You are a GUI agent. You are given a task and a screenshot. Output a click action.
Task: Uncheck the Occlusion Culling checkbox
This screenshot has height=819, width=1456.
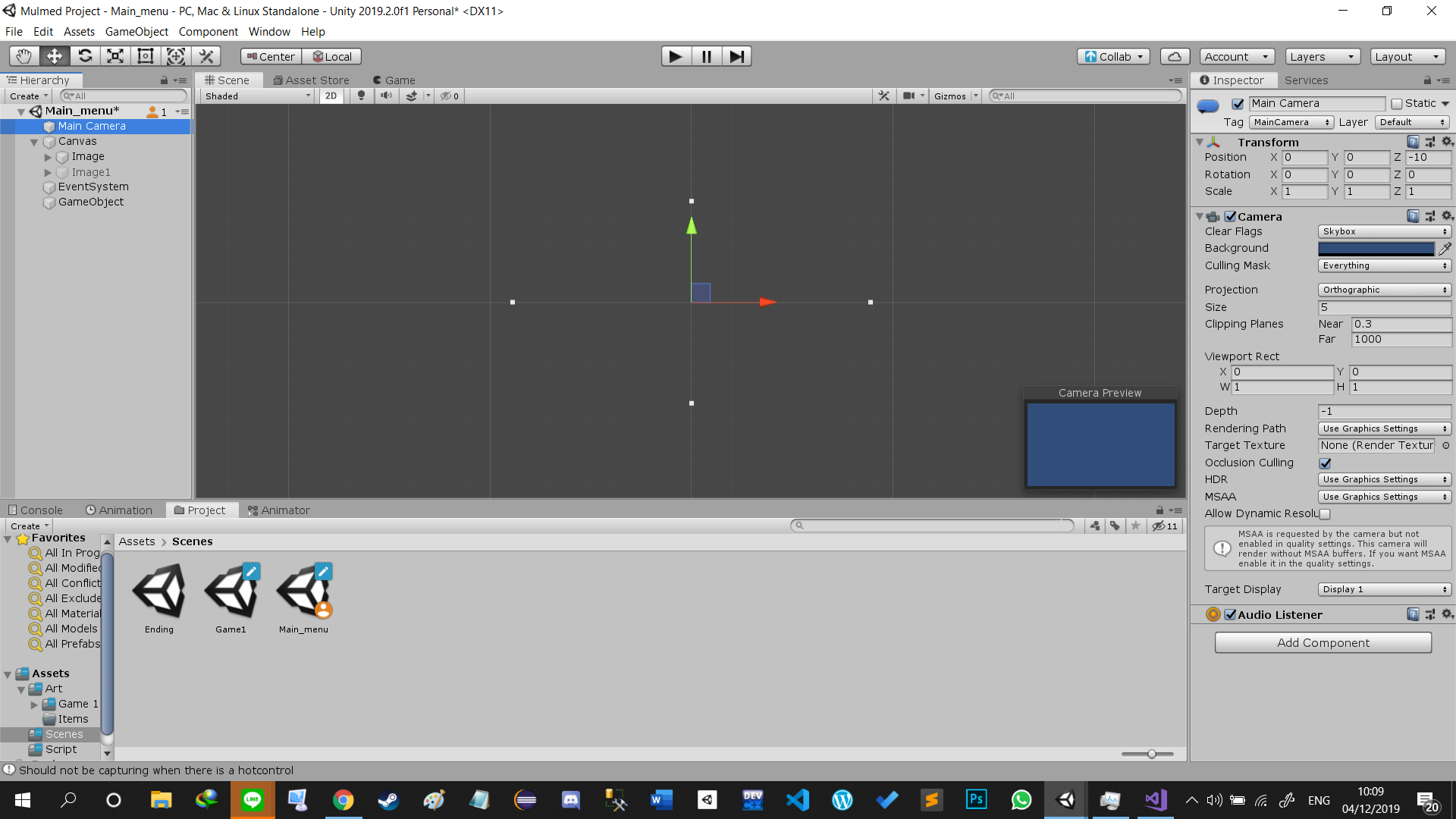click(x=1325, y=463)
